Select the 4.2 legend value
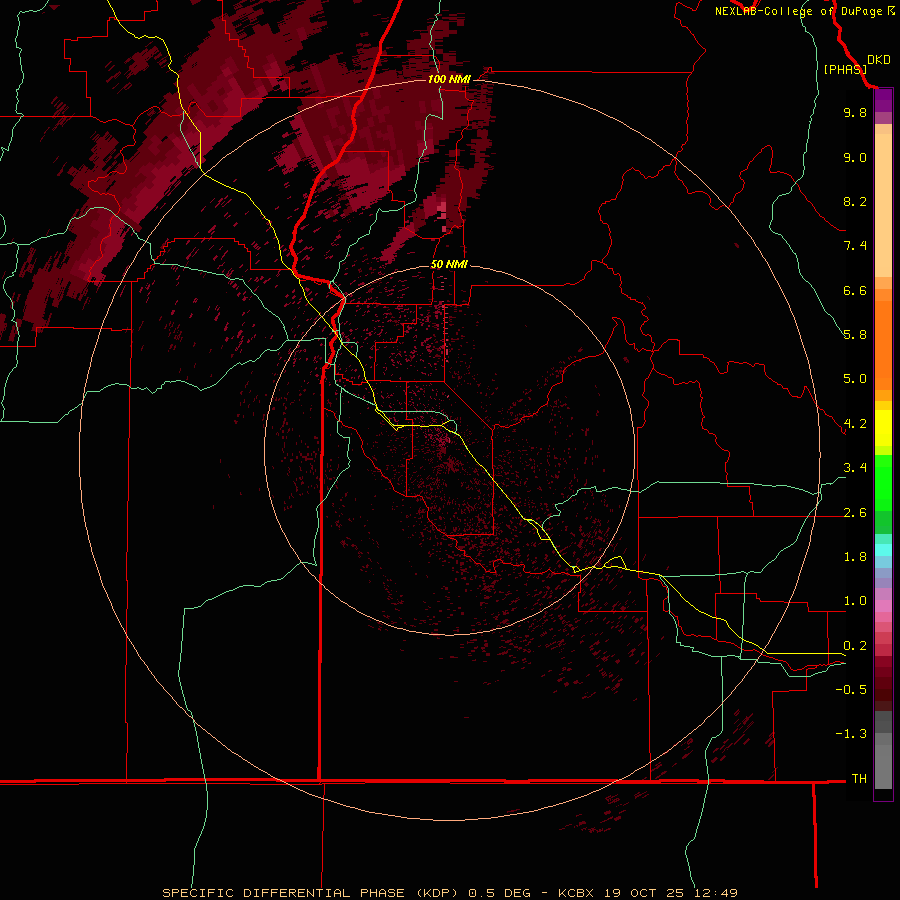Image resolution: width=900 pixels, height=900 pixels. click(x=855, y=424)
